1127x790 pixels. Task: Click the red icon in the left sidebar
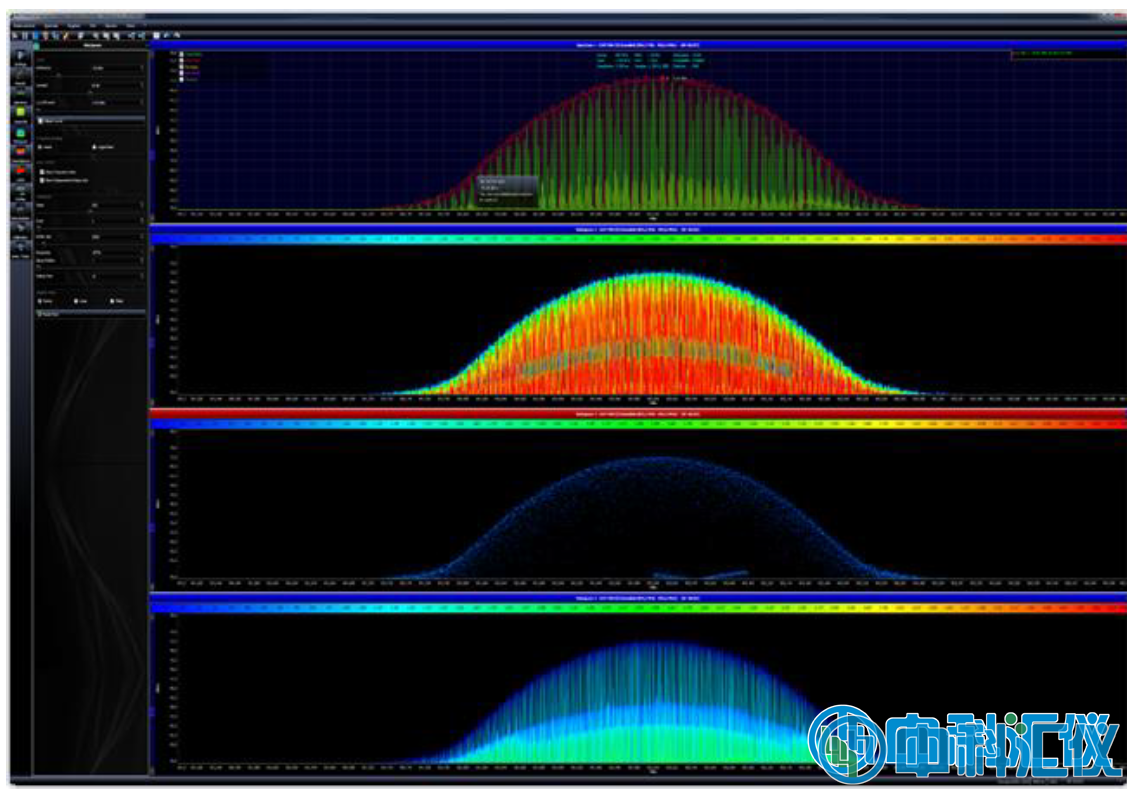tap(21, 171)
